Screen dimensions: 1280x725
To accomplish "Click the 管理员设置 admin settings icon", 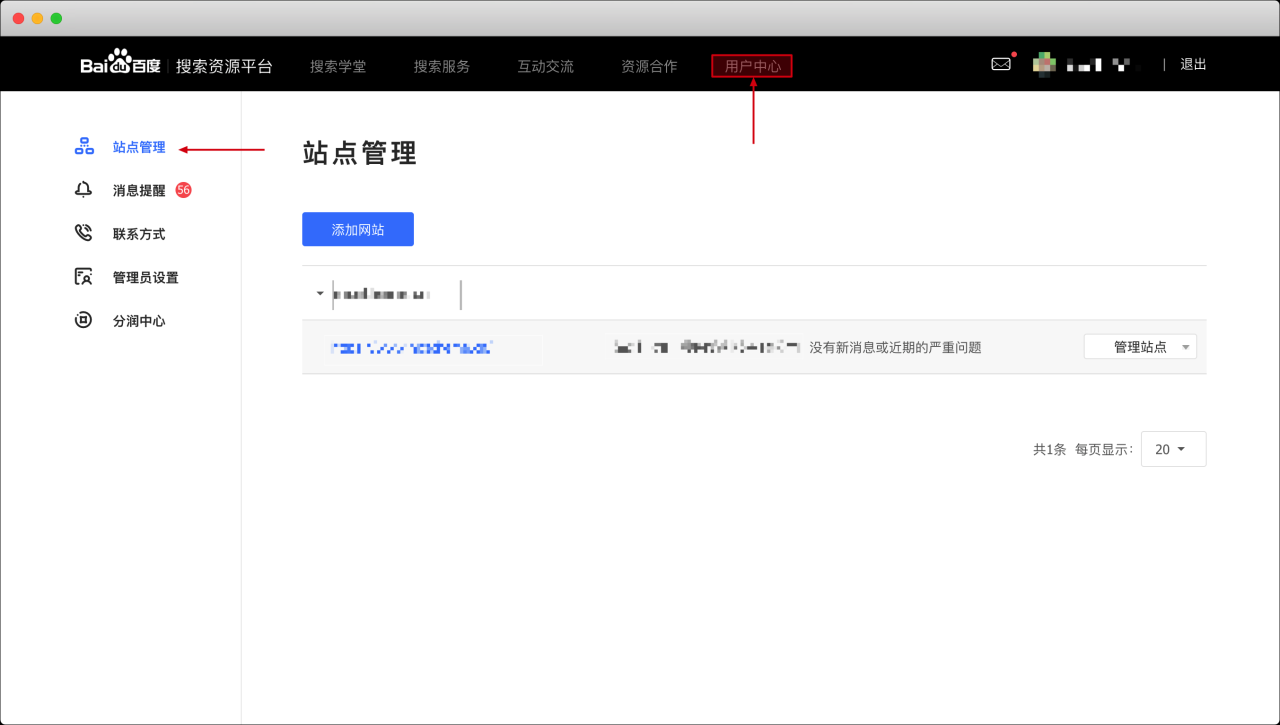I will [84, 276].
